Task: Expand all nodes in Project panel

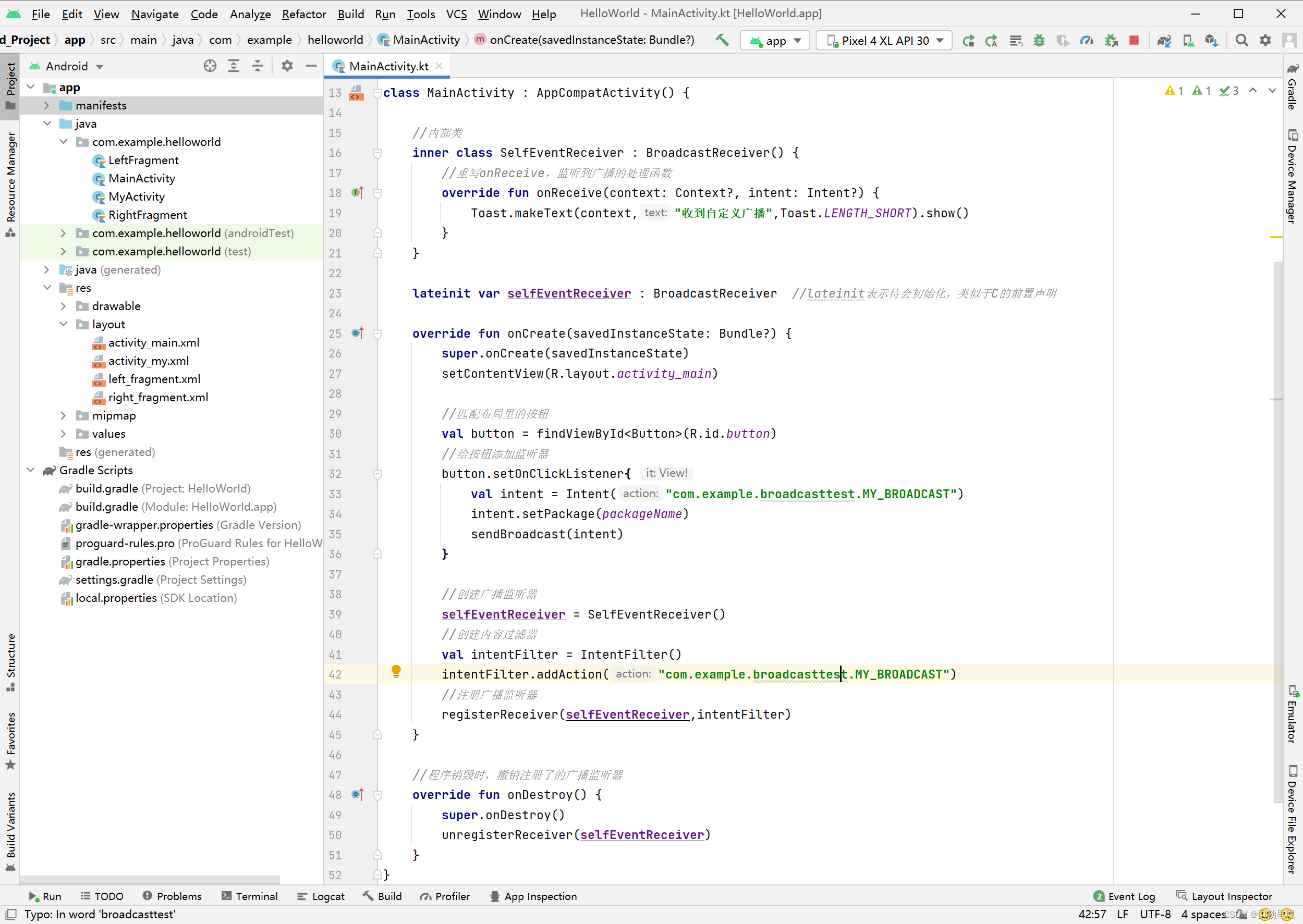Action: (x=234, y=66)
